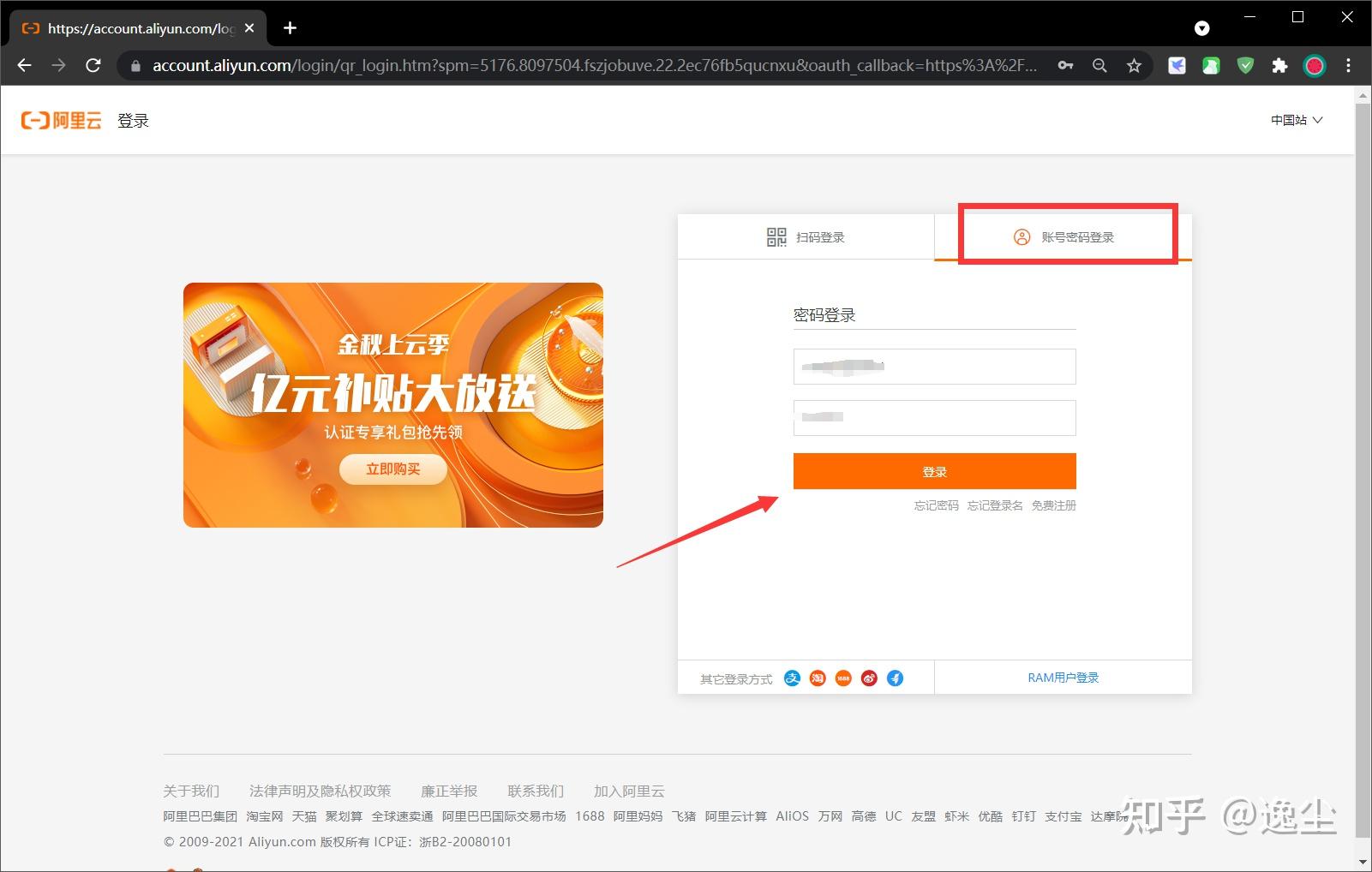Open the blue bird extension
The height and width of the screenshot is (872, 1372).
(1177, 65)
